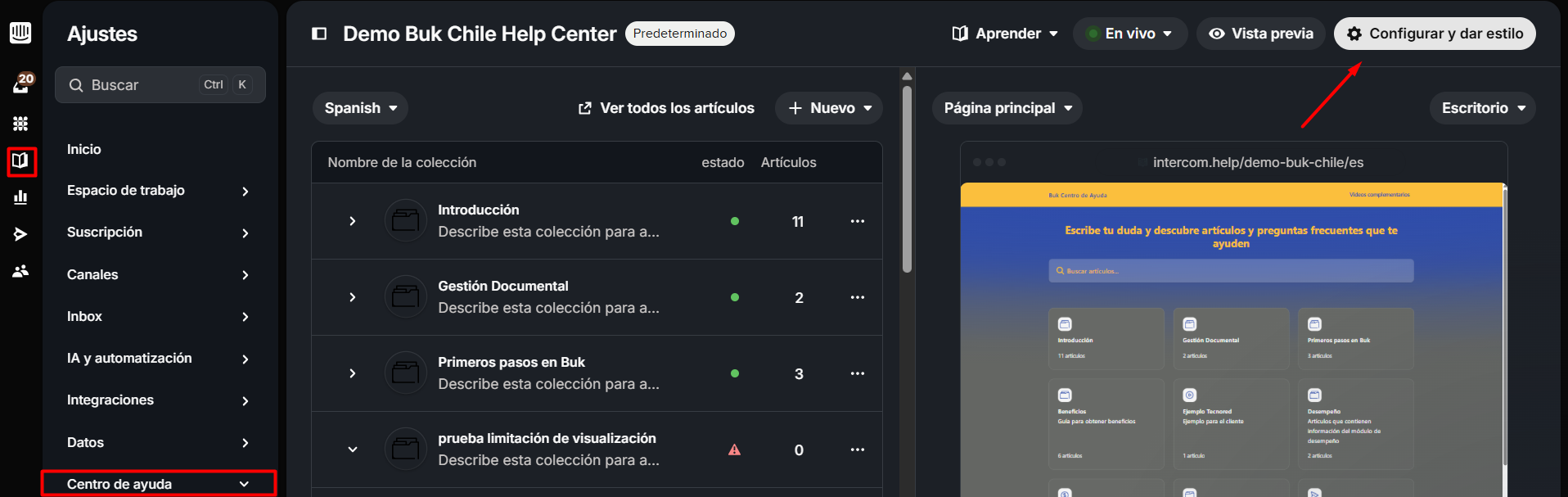Click preview search box Buscar artículos
Screen dimensions: 1568x497
coord(1231,271)
